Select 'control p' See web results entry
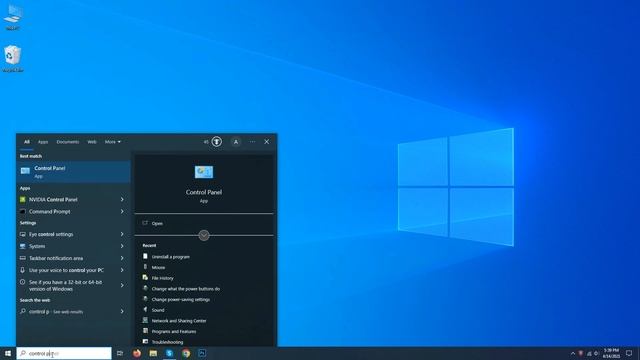This screenshot has height=360, width=640. [56, 311]
